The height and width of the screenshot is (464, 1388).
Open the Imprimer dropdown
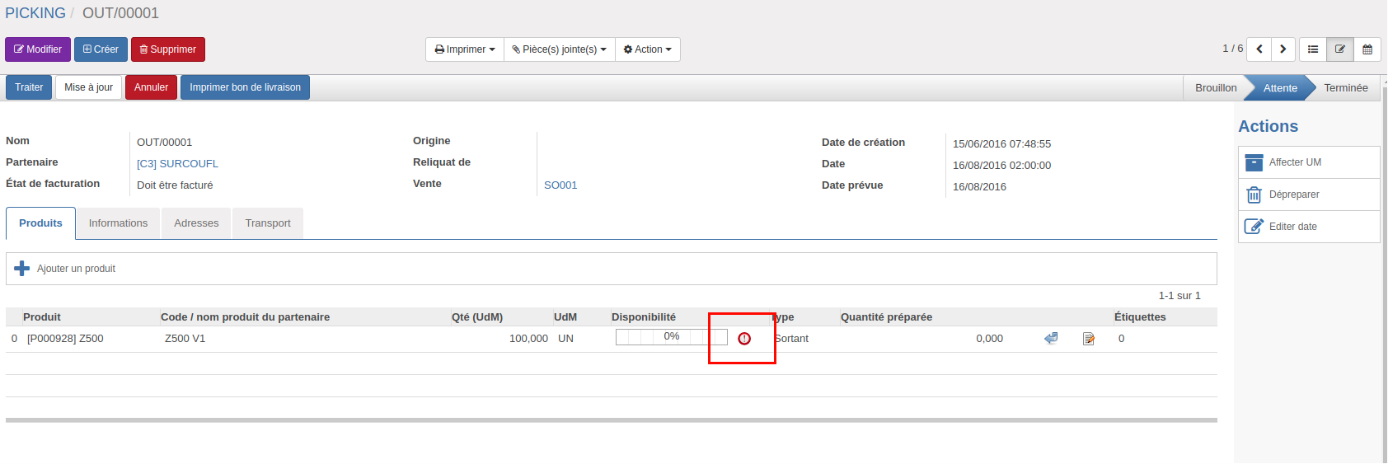(464, 49)
